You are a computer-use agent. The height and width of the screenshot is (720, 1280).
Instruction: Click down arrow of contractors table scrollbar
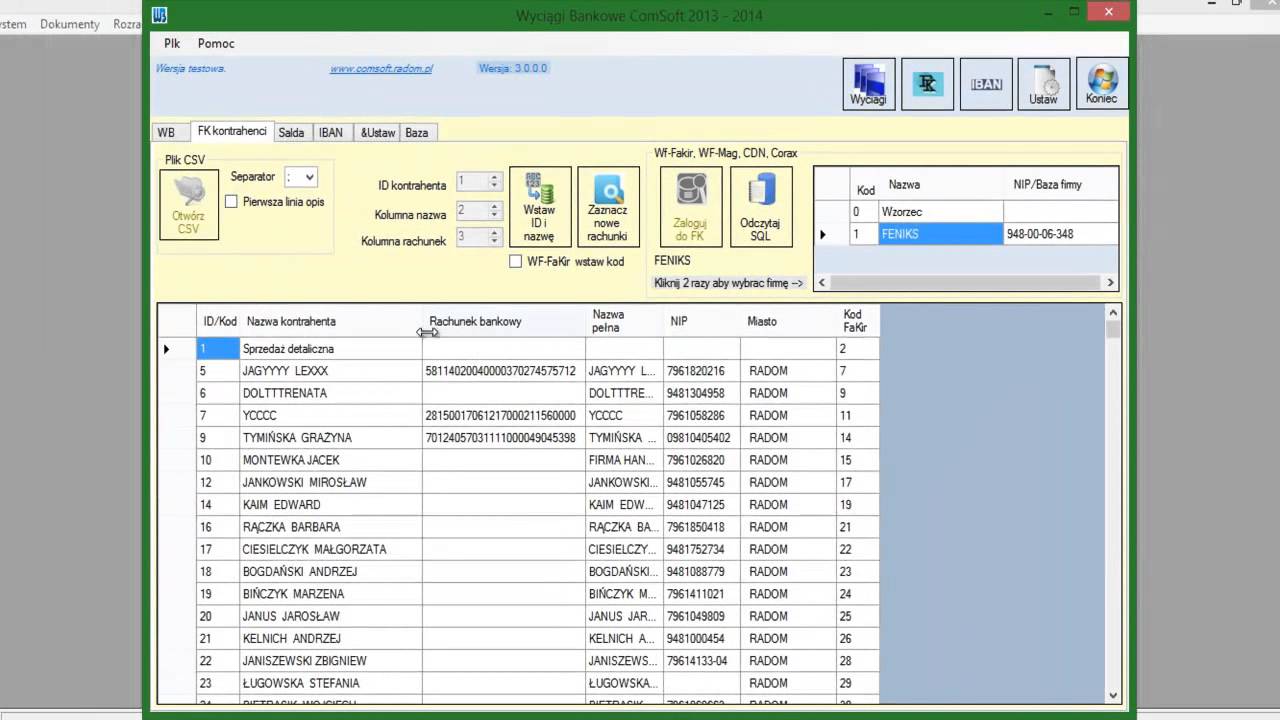[1113, 695]
